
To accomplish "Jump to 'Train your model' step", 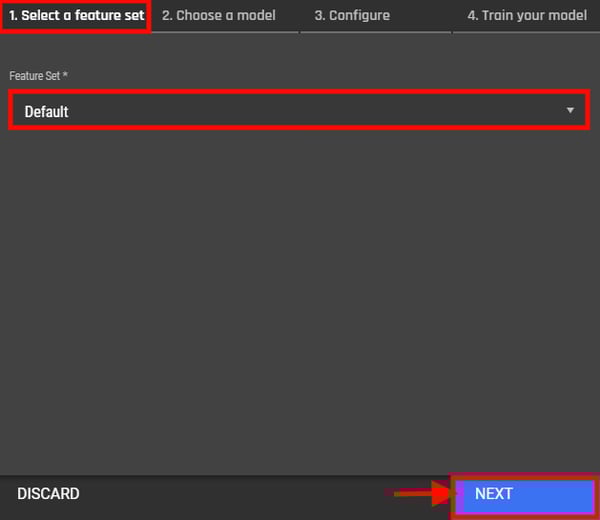I will click(527, 16).
